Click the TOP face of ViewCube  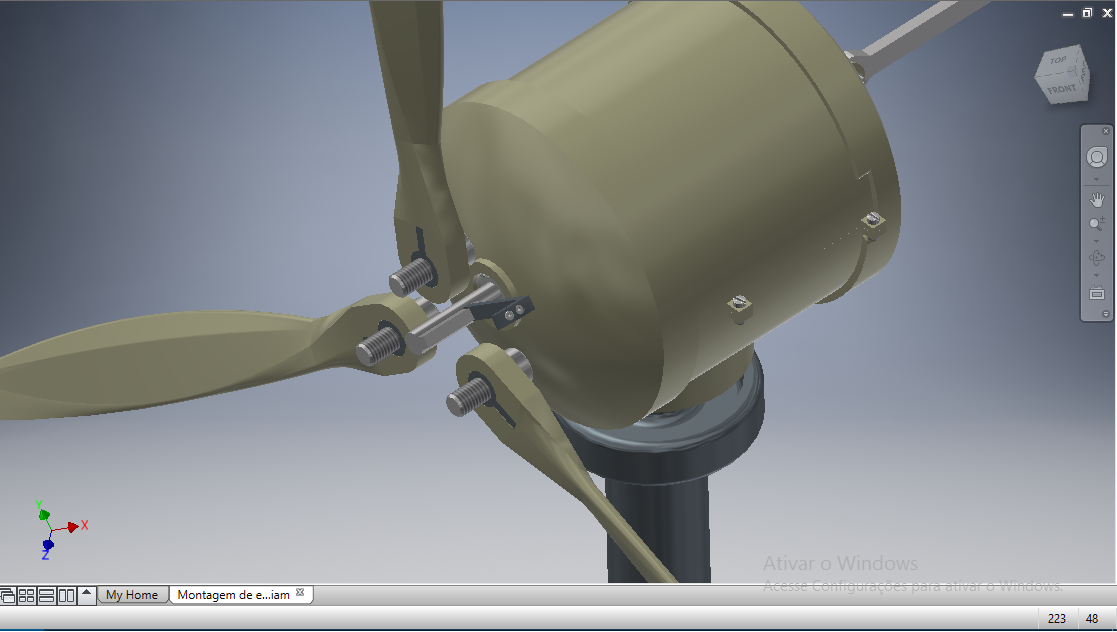tap(1059, 61)
